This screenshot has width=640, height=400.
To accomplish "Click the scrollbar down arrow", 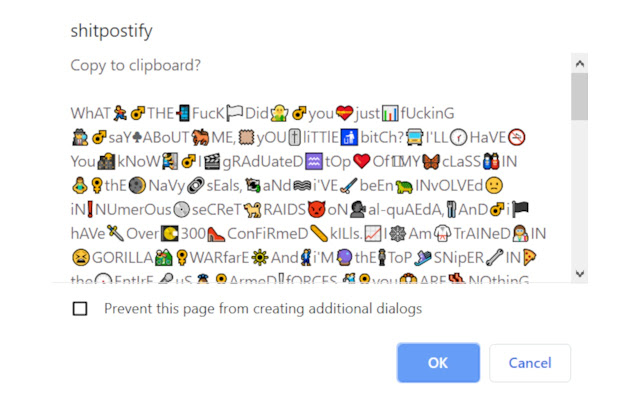I will [x=580, y=273].
